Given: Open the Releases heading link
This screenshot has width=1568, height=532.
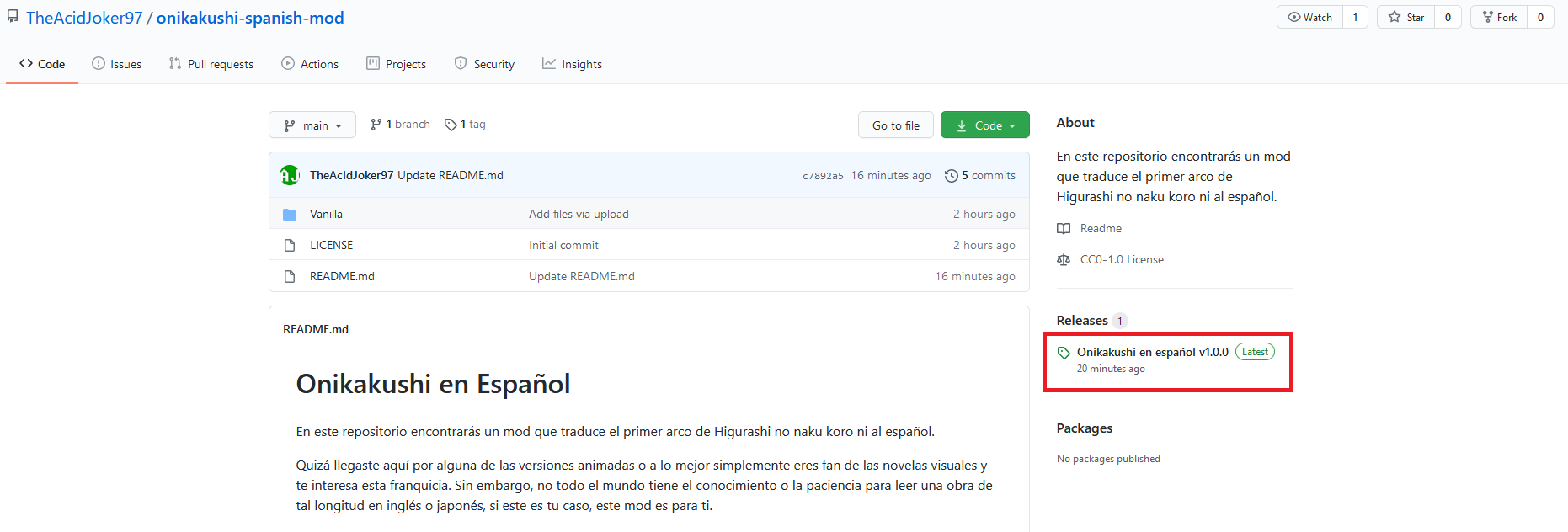Looking at the screenshot, I should [1082, 321].
